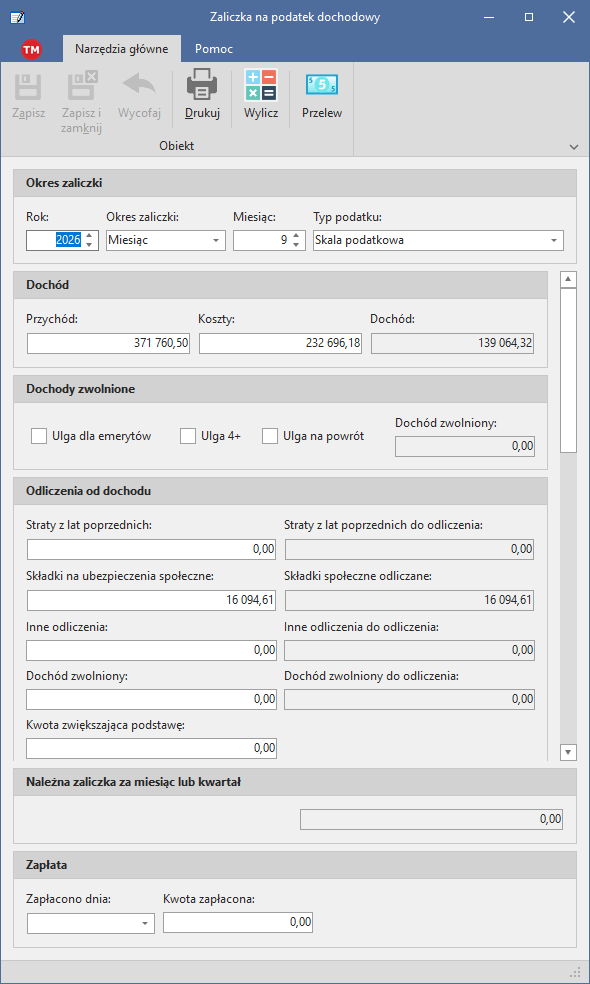Click the Odliczenia od dochodu header

coord(281,491)
